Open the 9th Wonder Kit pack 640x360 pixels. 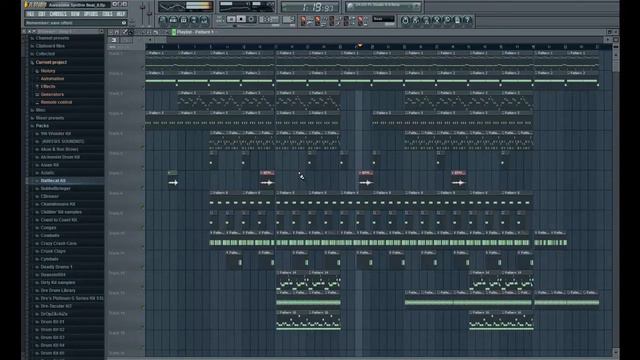pos(55,133)
